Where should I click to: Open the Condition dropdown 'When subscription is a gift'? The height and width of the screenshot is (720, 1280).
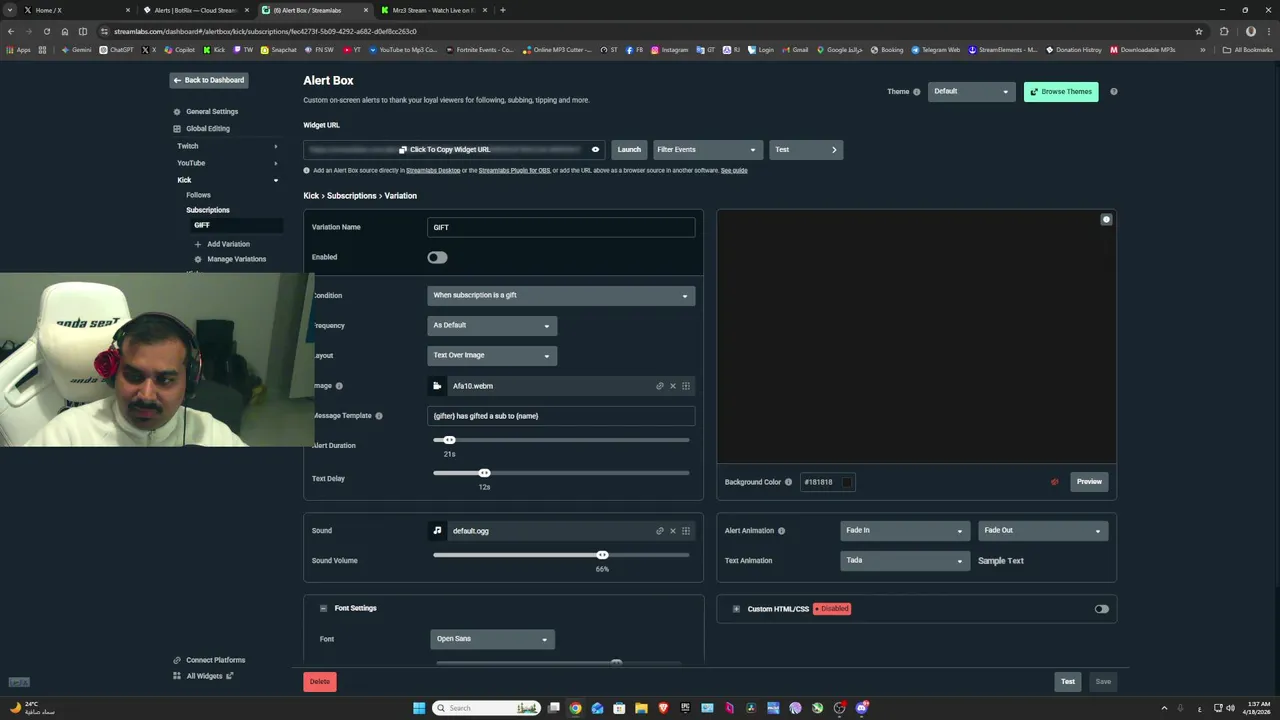[x=561, y=295]
